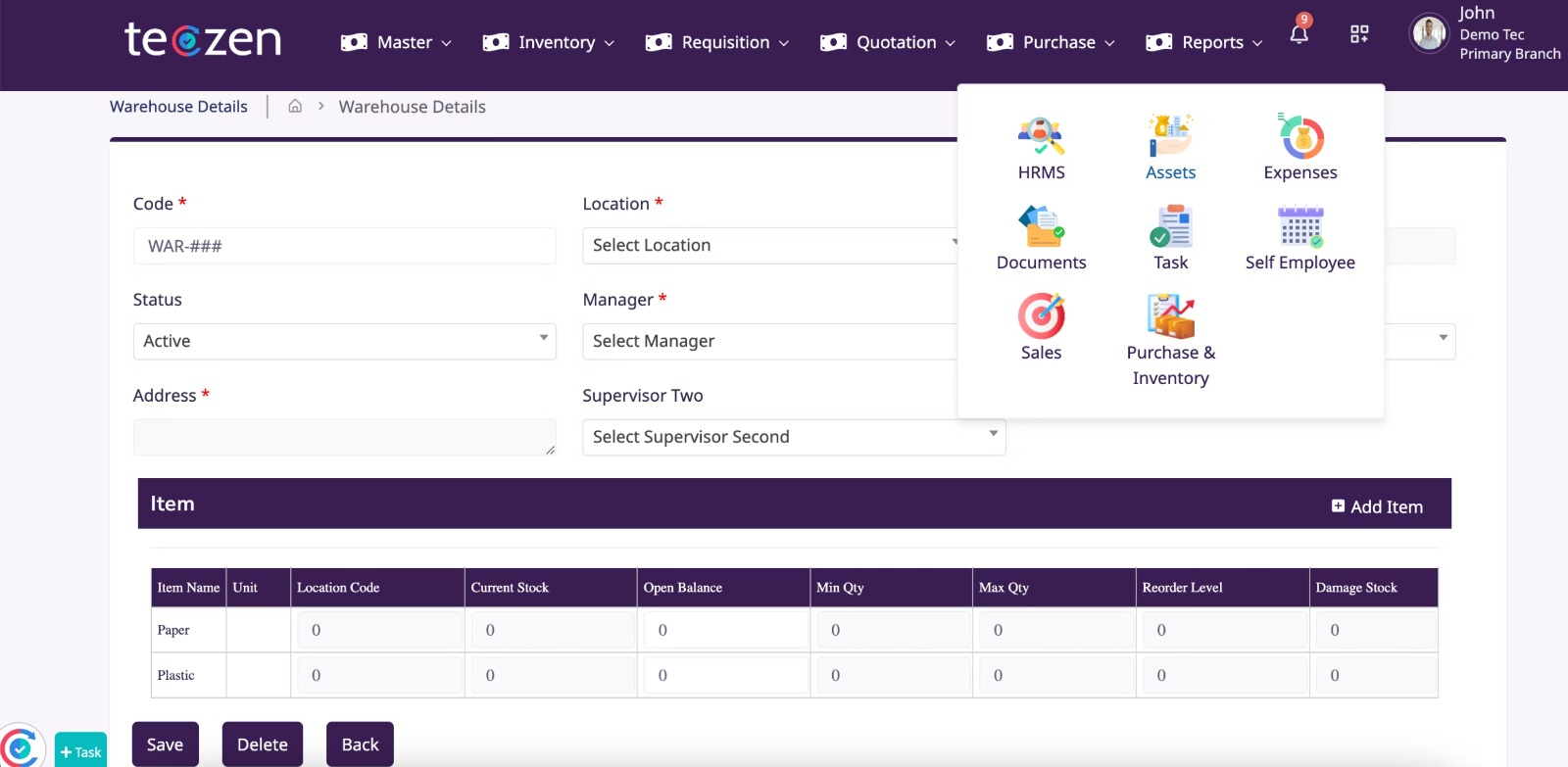This screenshot has height=767, width=1568.
Task: Open the Reports menu
Action: 1204,43
